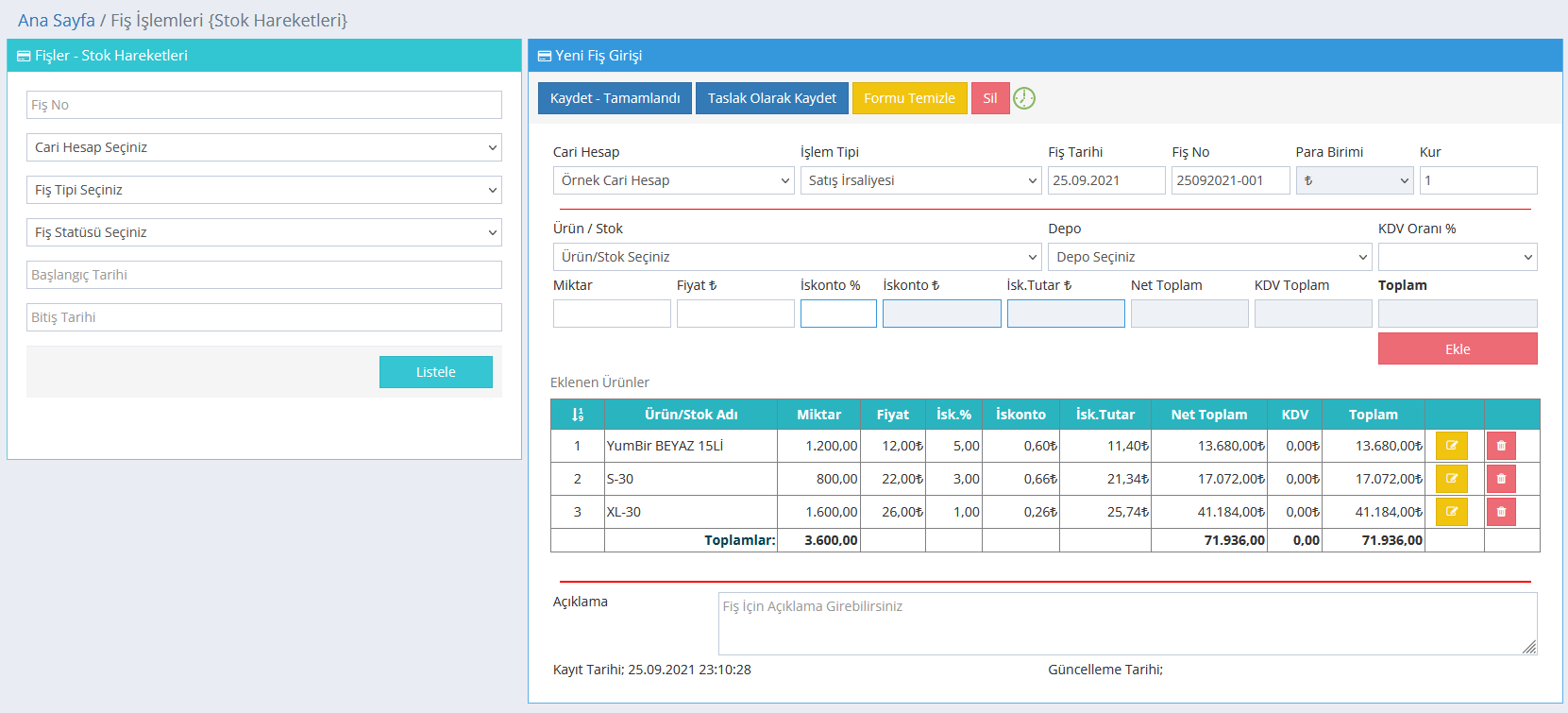The height and width of the screenshot is (713, 1568).
Task: Click the İsk.Tutar ₺ field
Action: point(1066,314)
